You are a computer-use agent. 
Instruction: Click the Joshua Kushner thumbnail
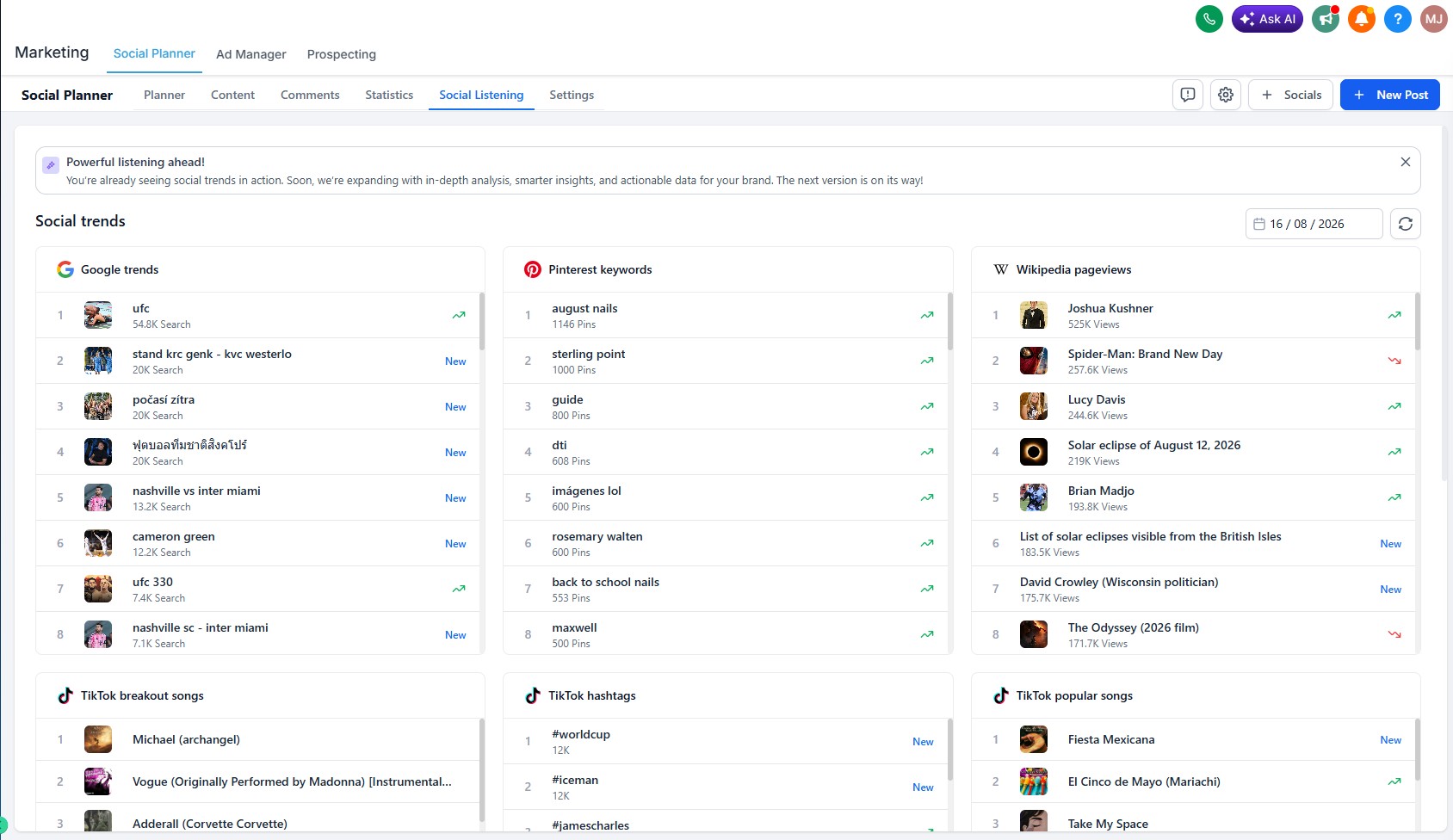1034,315
